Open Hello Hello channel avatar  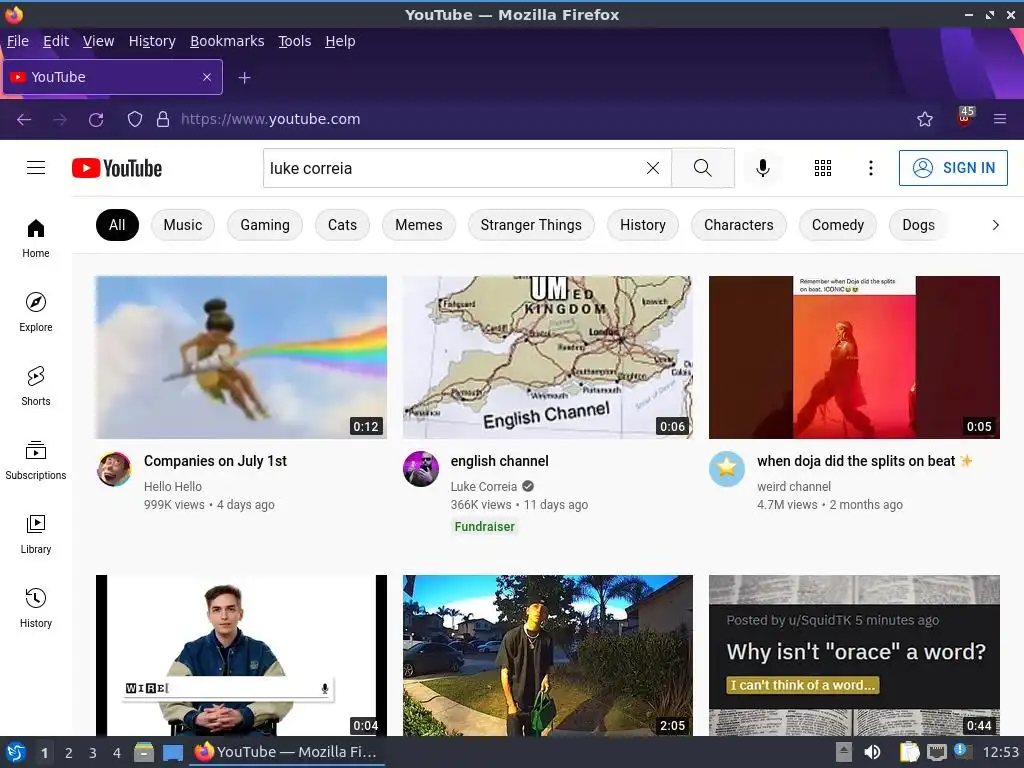coord(114,469)
